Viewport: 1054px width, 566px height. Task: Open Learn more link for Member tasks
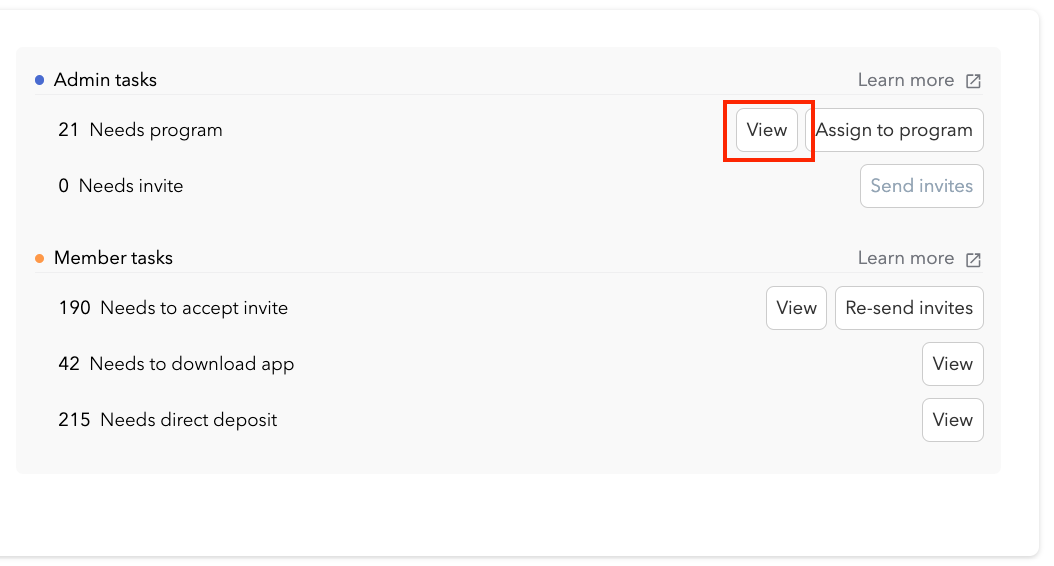[905, 258]
